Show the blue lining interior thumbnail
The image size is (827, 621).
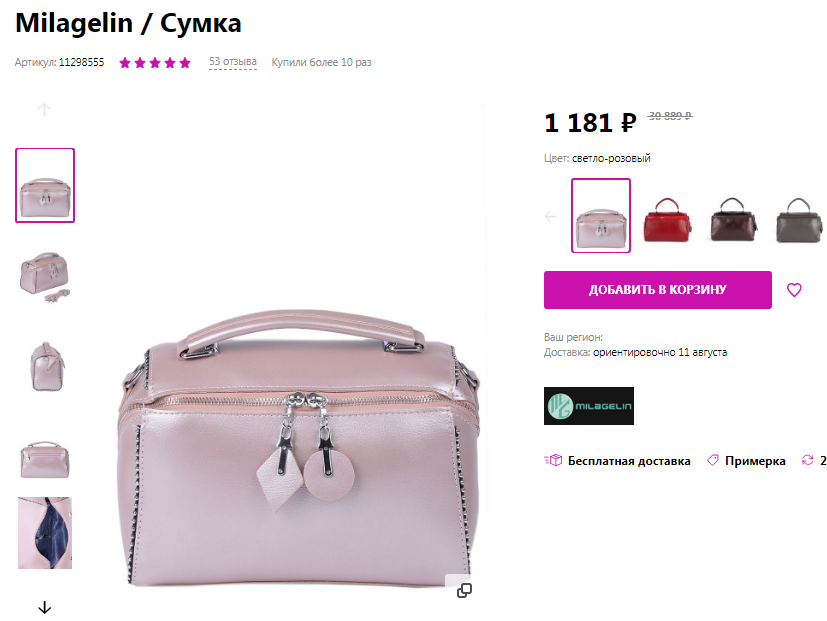[x=45, y=532]
